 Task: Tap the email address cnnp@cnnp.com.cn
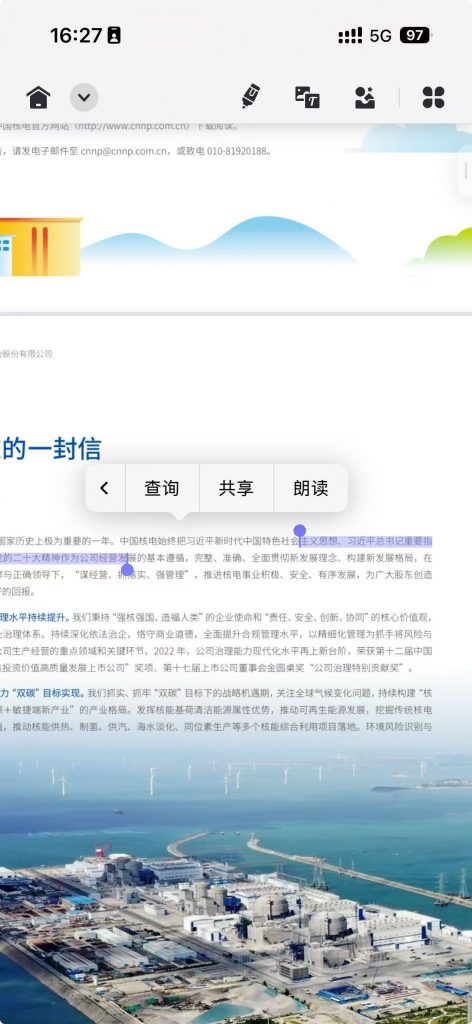point(123,151)
